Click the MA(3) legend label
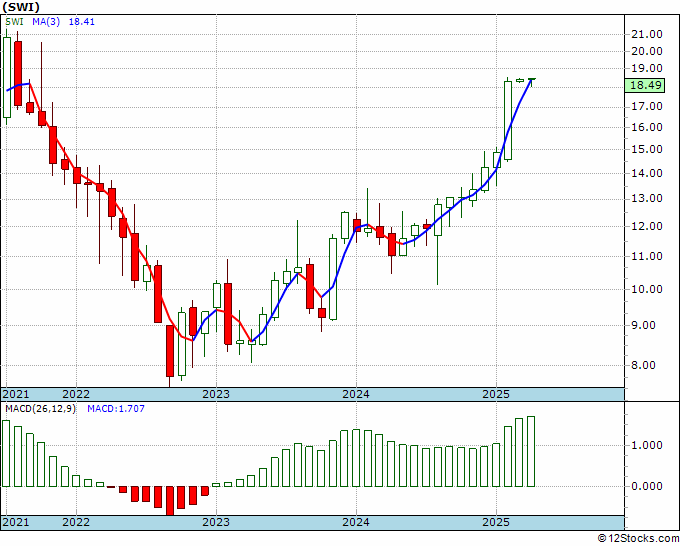 click(46, 22)
